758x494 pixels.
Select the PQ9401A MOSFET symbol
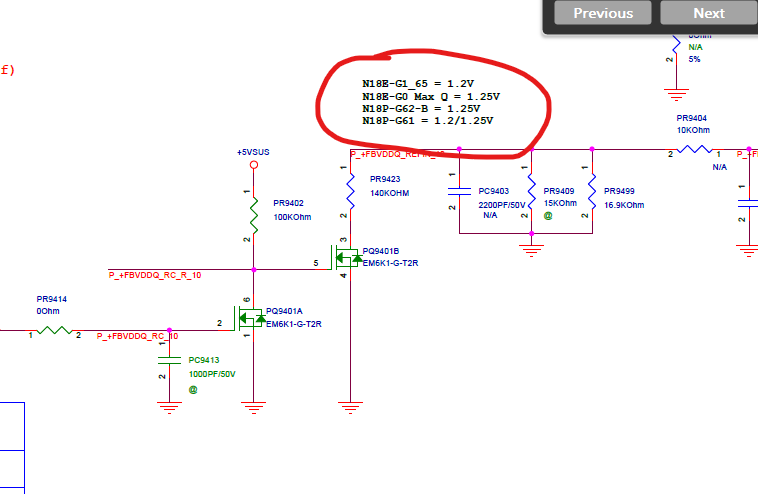pyautogui.click(x=250, y=319)
